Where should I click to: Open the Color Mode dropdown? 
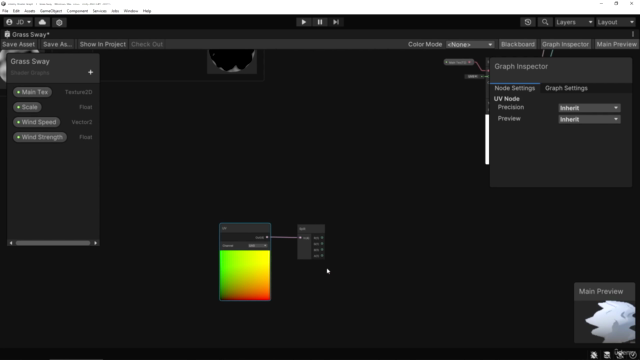click(470, 44)
